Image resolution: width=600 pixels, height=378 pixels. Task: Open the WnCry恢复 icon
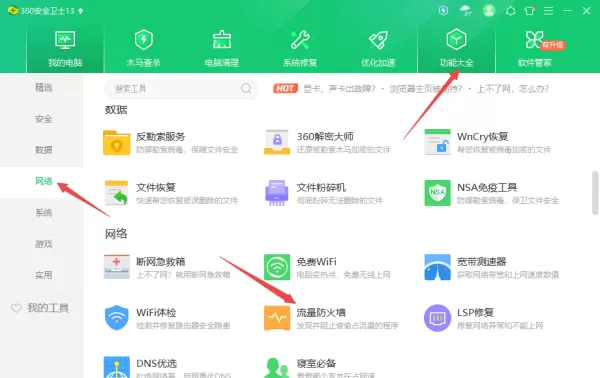pyautogui.click(x=437, y=142)
